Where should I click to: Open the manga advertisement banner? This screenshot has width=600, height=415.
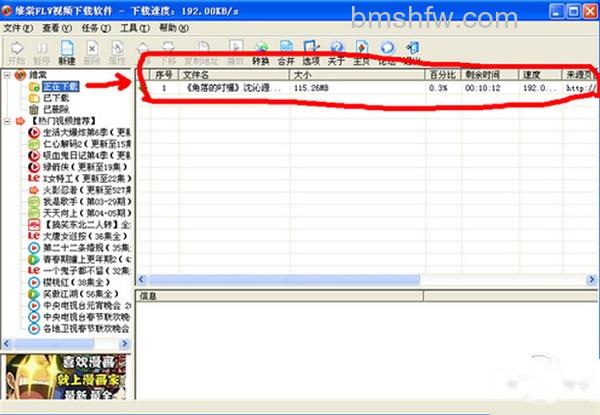[66, 377]
